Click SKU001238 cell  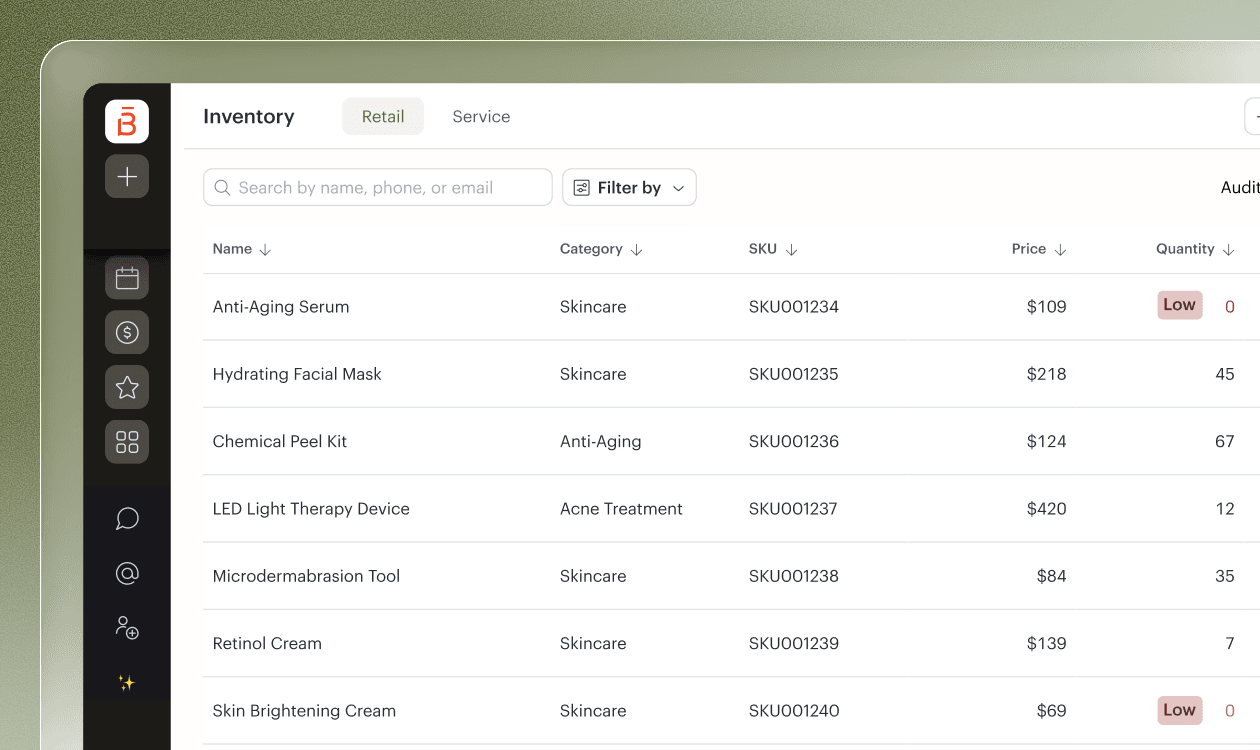[x=794, y=576]
